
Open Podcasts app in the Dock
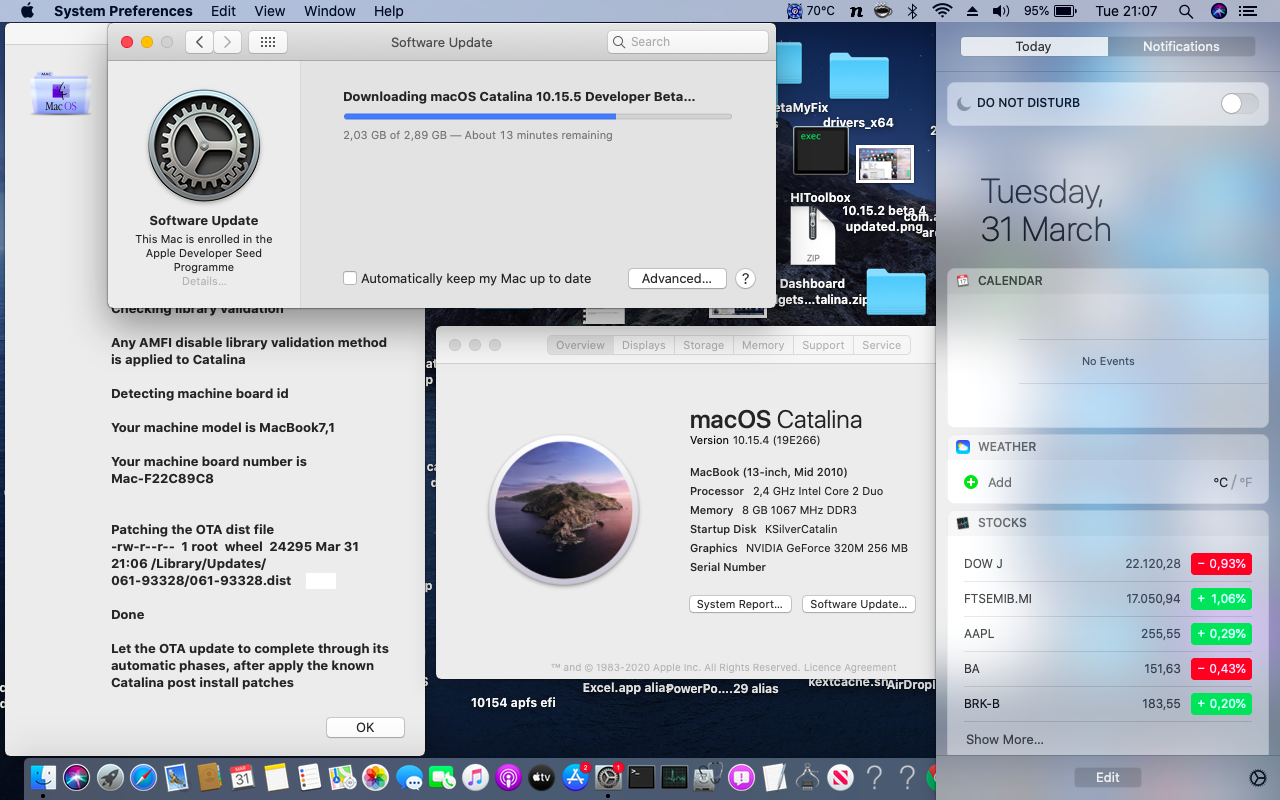click(x=508, y=777)
